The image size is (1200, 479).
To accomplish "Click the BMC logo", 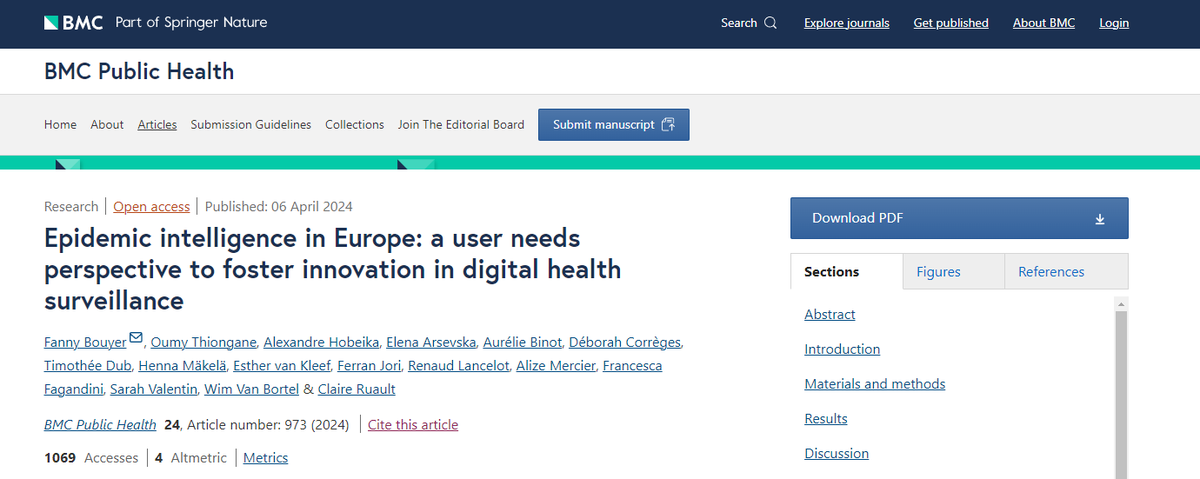I will click(73, 22).
